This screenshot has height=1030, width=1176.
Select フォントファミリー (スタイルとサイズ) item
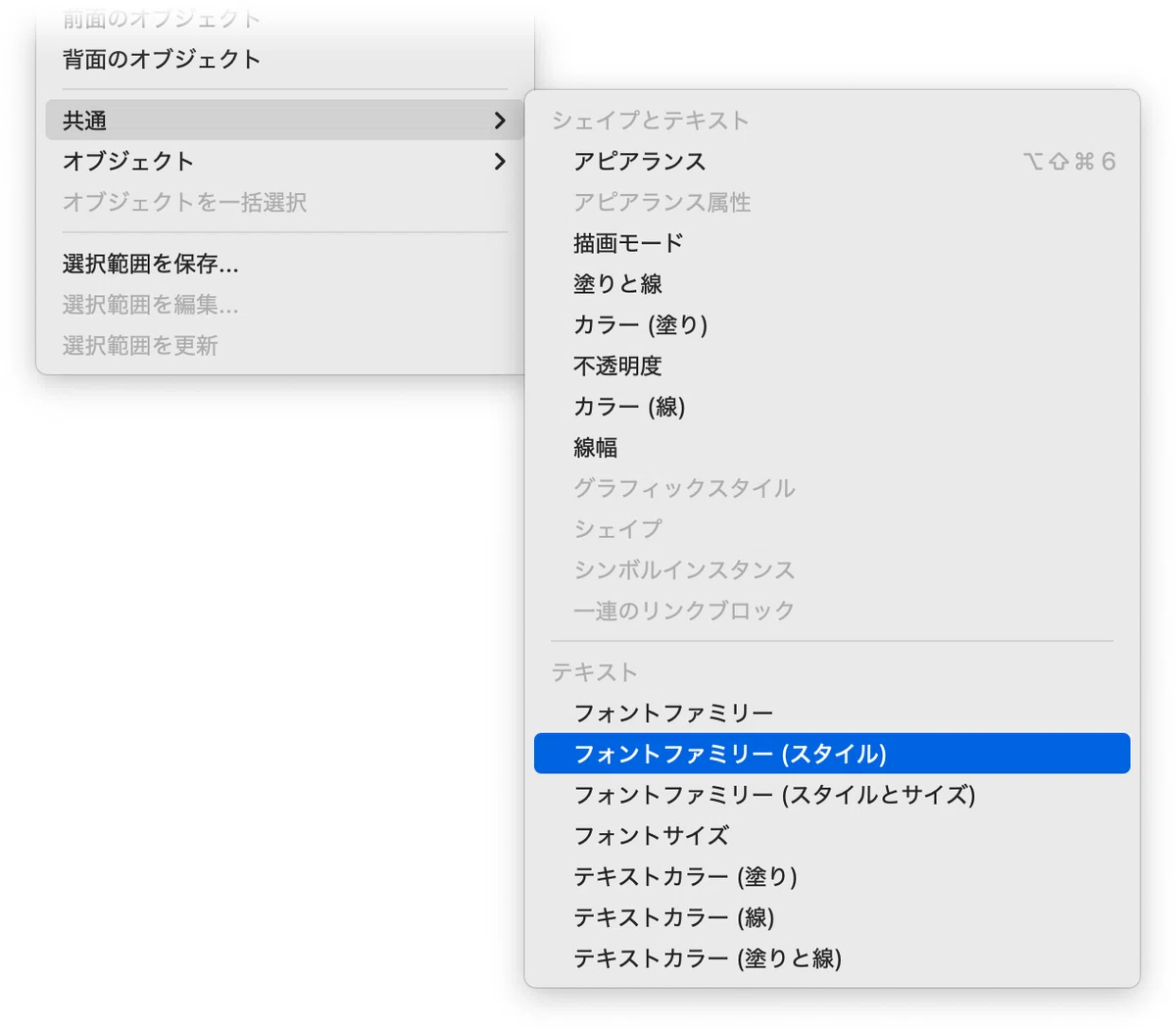click(832, 794)
